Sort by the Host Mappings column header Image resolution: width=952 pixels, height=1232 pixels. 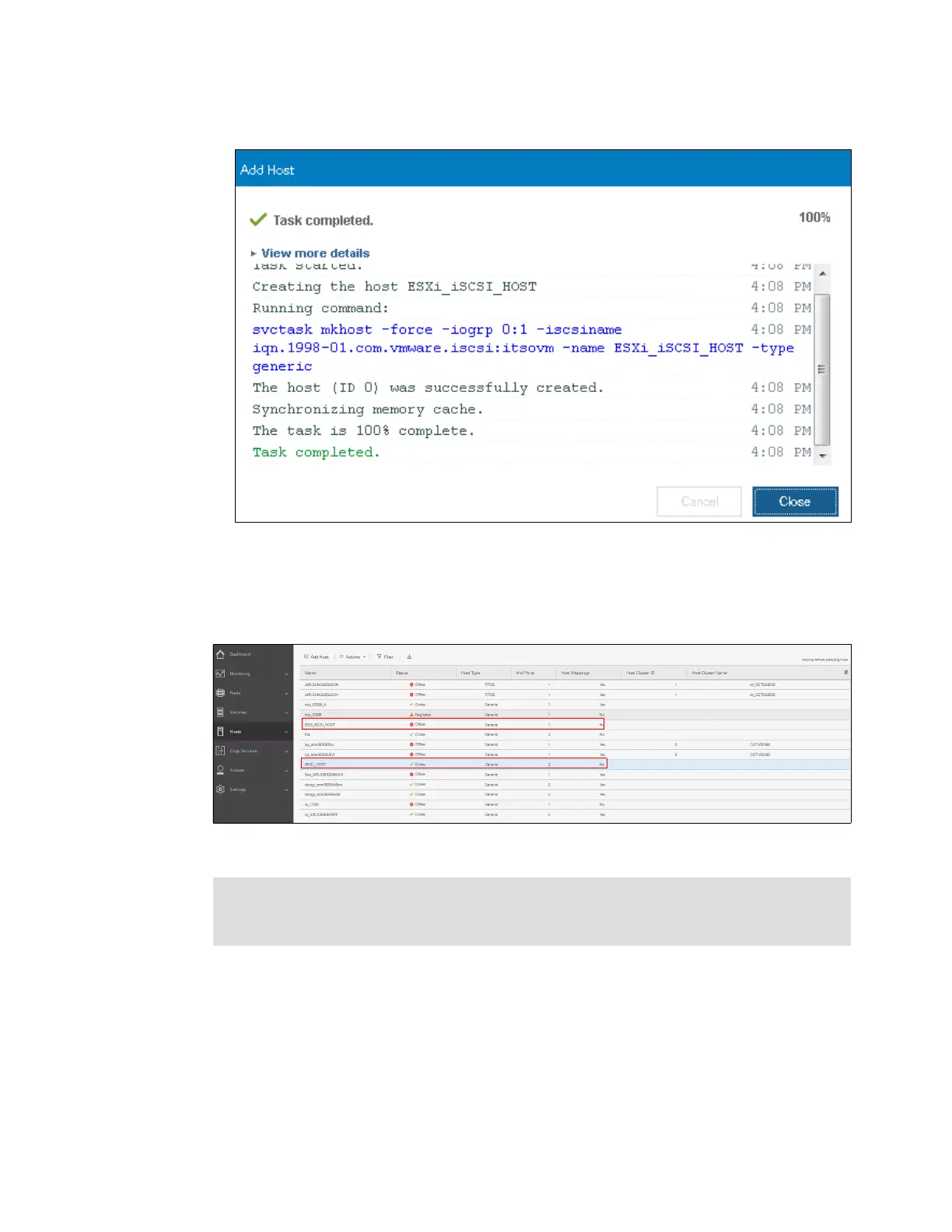pyautogui.click(x=576, y=673)
